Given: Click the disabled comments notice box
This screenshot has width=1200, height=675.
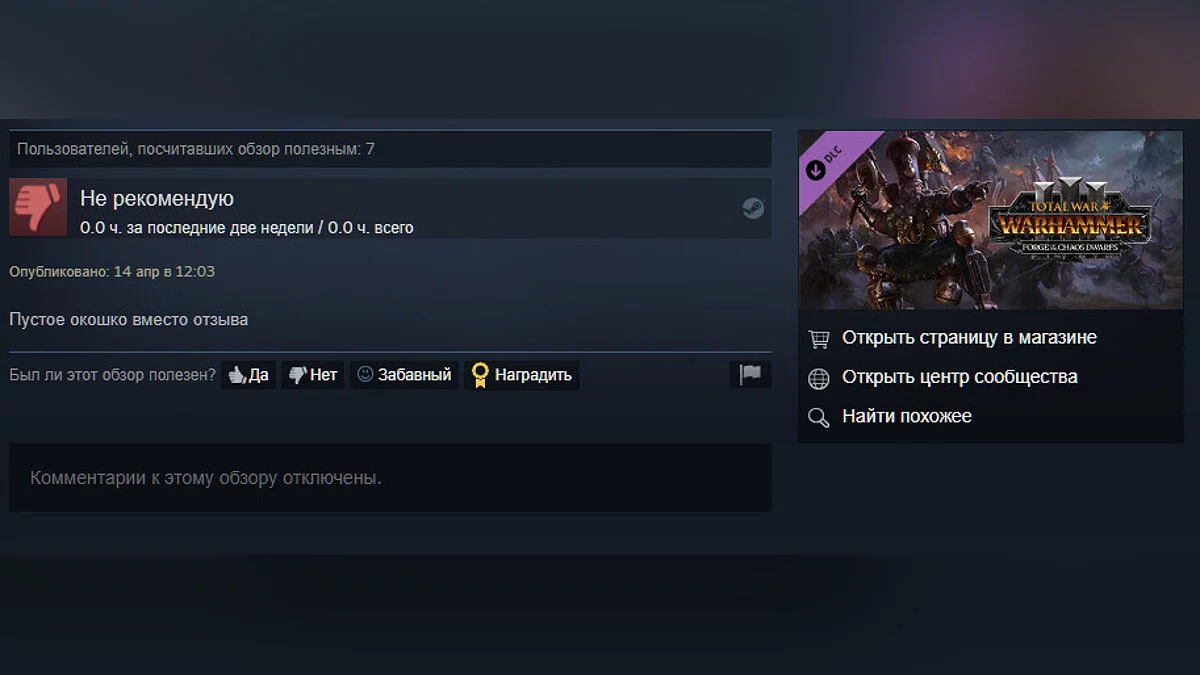Looking at the screenshot, I should coord(390,478).
